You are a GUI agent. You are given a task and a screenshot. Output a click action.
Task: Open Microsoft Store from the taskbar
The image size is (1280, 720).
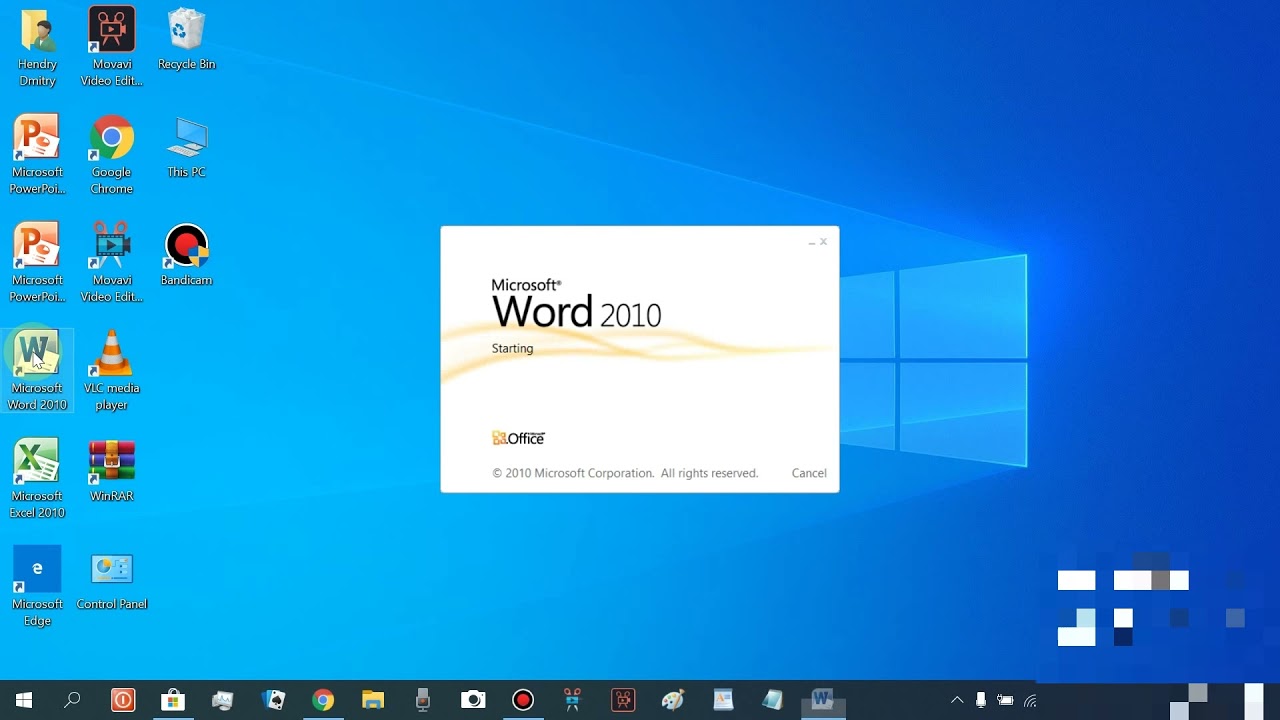[x=173, y=700]
